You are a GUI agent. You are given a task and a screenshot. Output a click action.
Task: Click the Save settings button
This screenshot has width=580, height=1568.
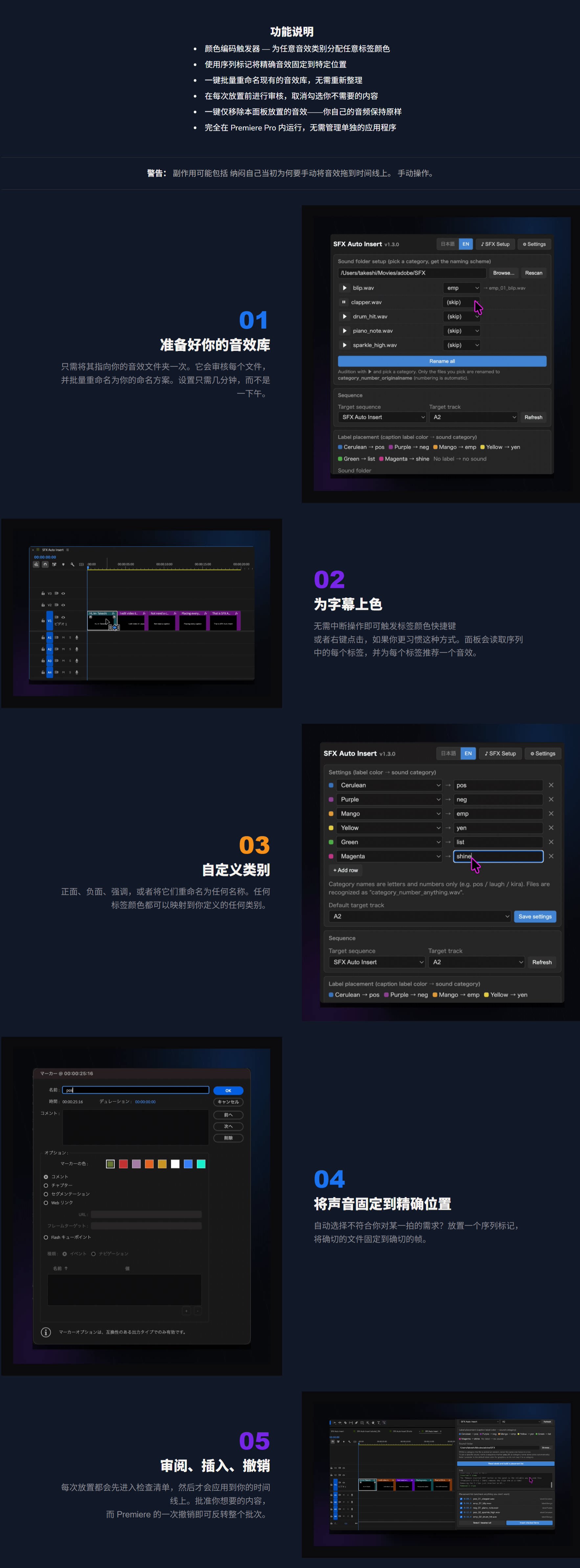pyautogui.click(x=535, y=916)
